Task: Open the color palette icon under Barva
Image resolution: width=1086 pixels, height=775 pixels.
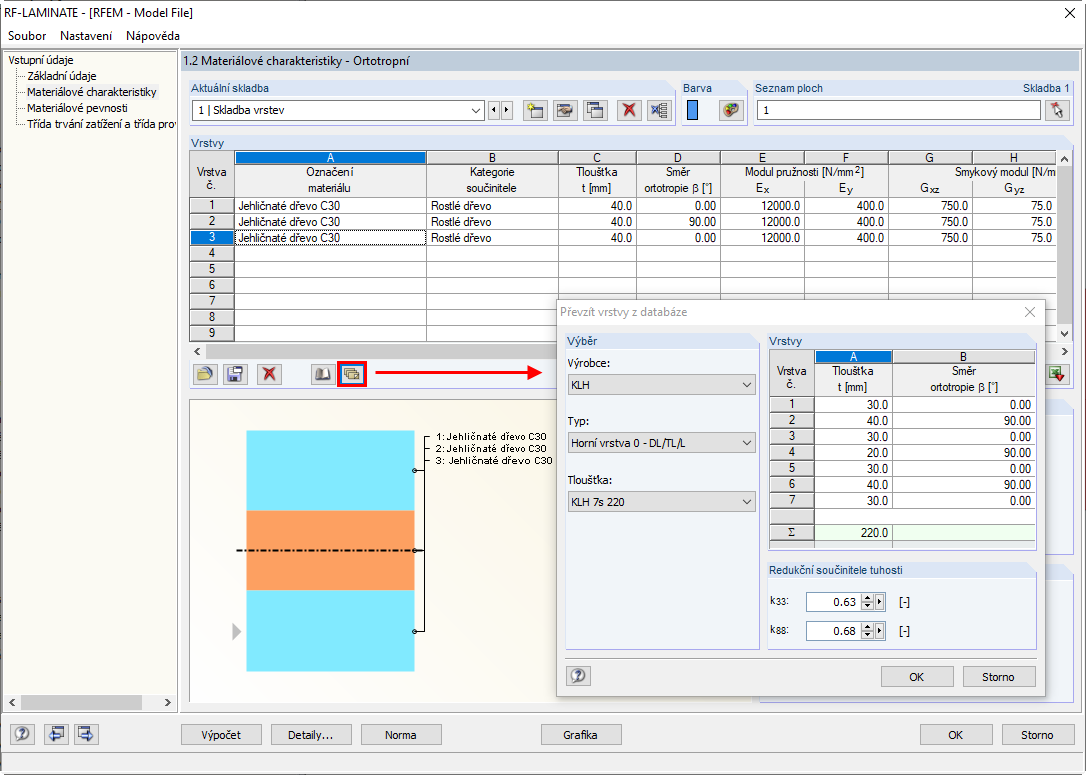Action: pos(731,110)
